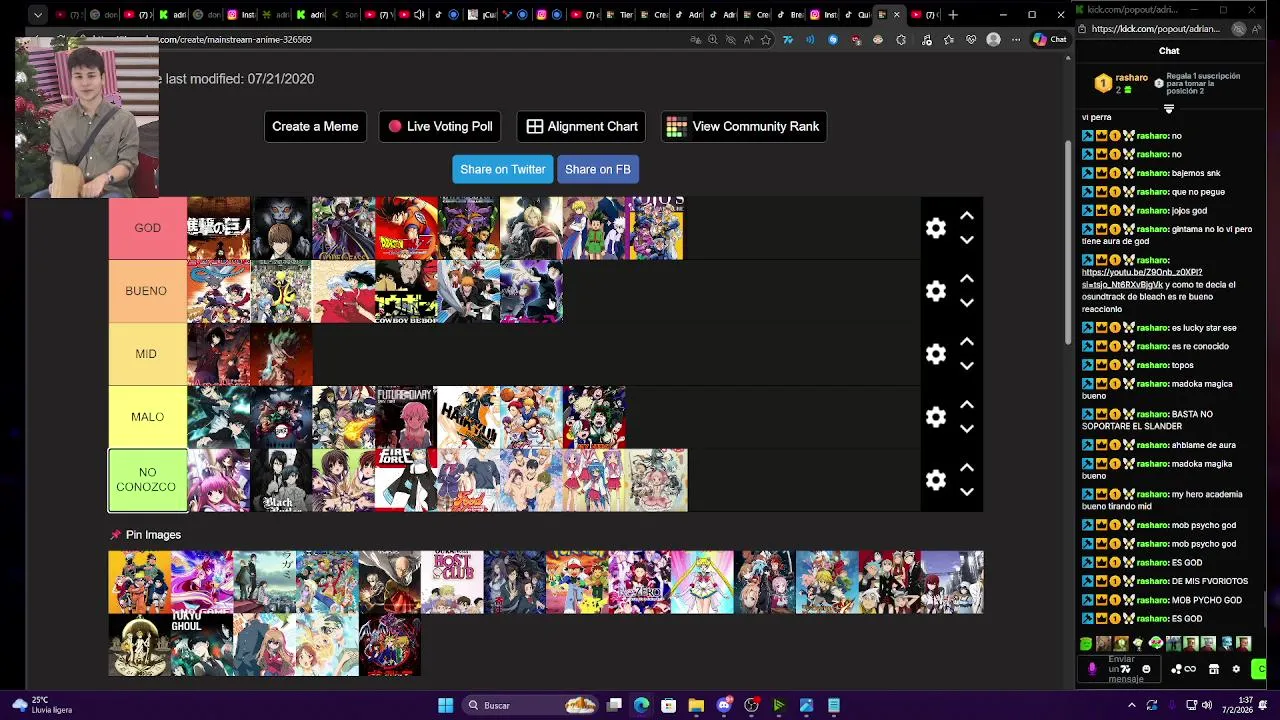Click the points icon in Kick chat
The width and height of the screenshot is (1280, 720).
1176,669
